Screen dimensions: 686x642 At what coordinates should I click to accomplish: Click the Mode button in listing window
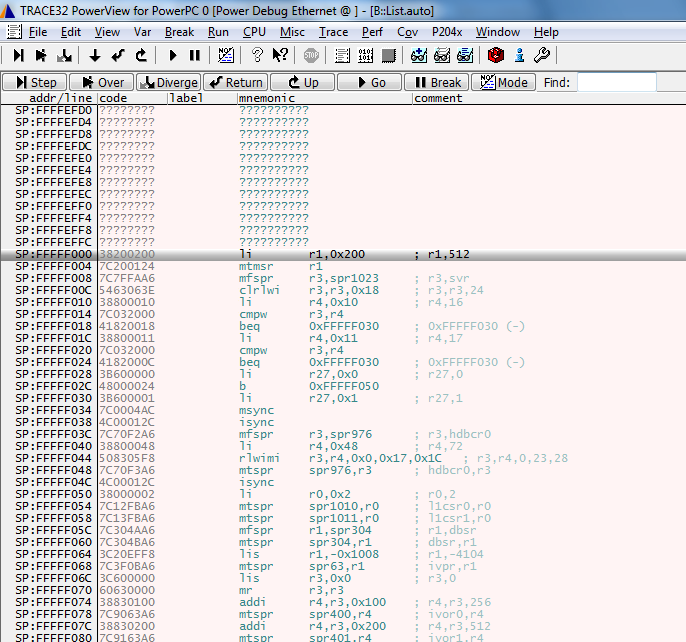click(504, 82)
